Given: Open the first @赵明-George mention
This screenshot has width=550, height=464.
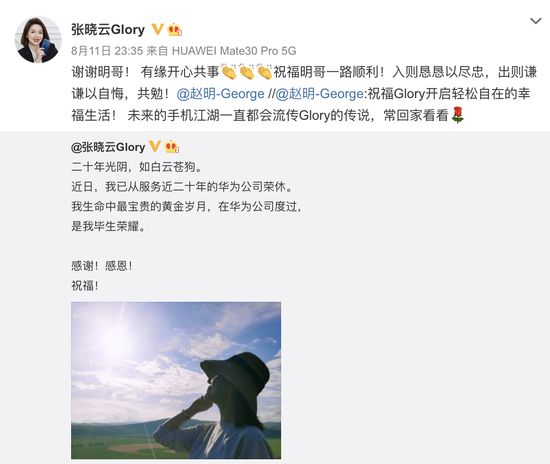Looking at the screenshot, I should [220, 94].
